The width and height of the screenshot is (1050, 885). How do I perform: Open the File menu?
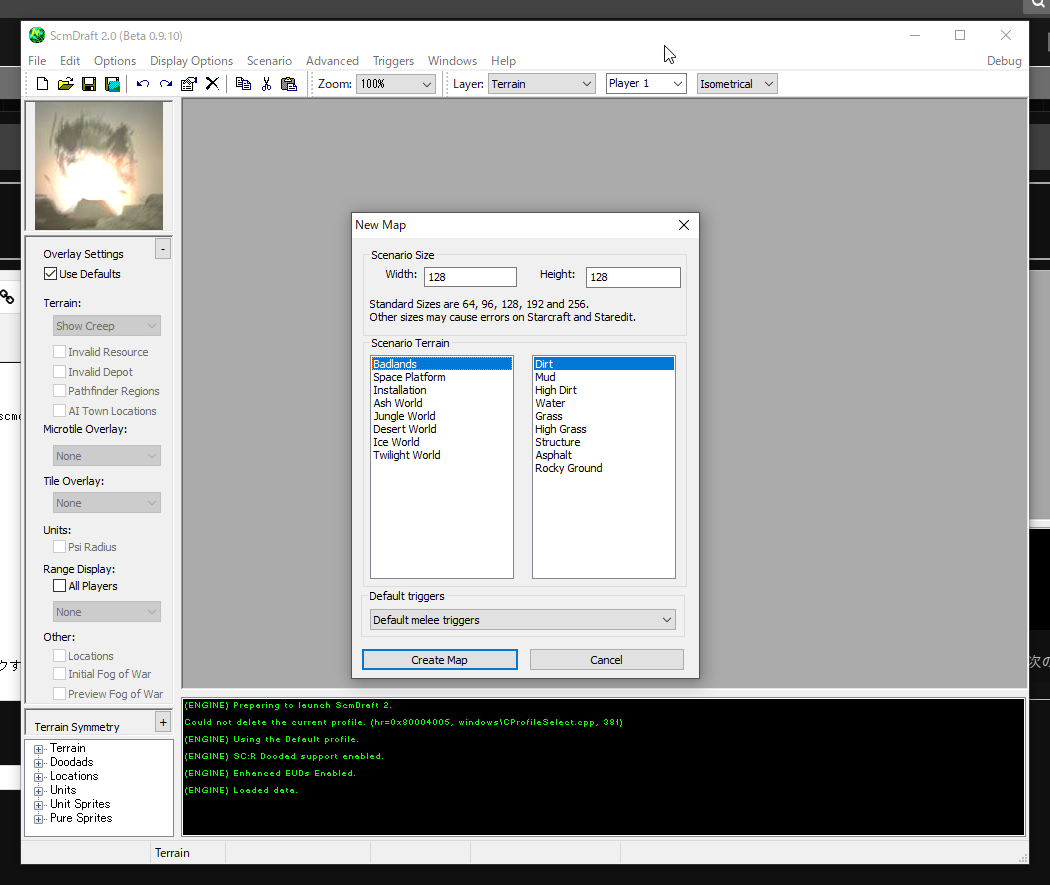click(37, 61)
